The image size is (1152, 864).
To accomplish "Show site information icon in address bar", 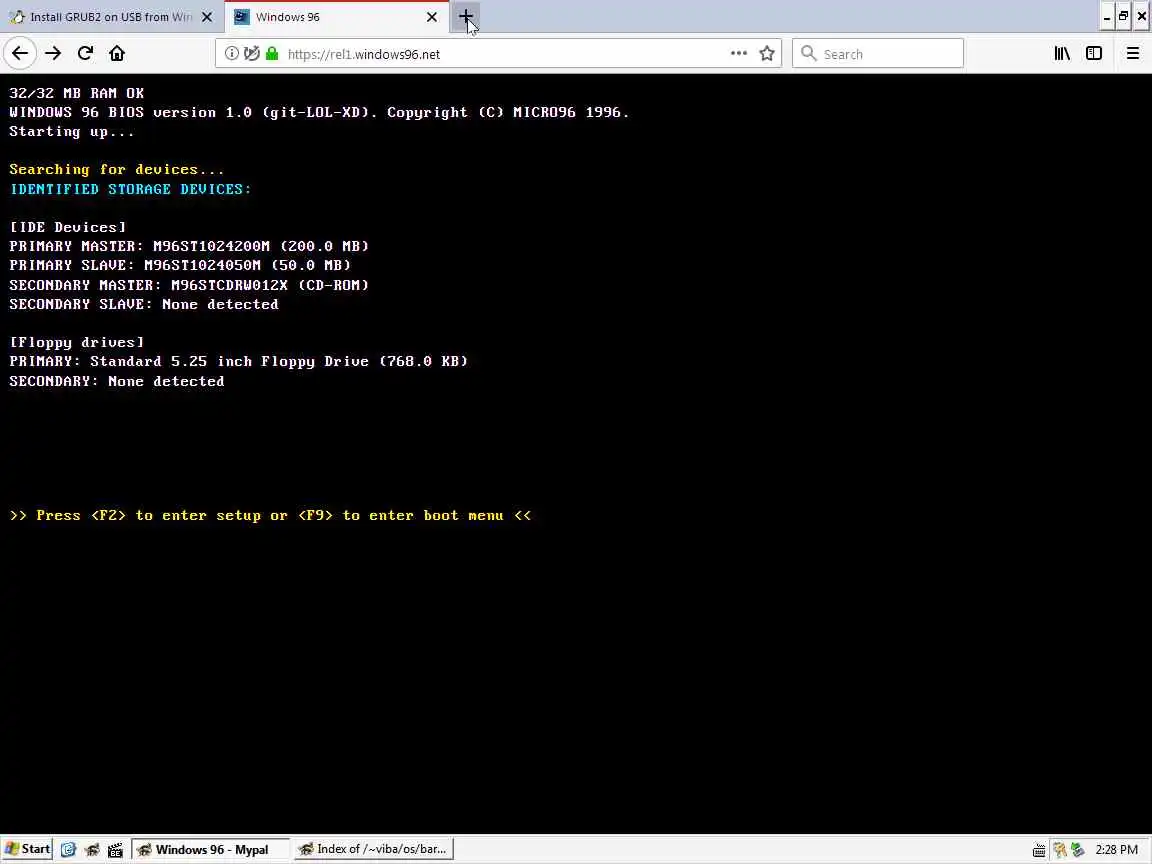I will pos(231,54).
